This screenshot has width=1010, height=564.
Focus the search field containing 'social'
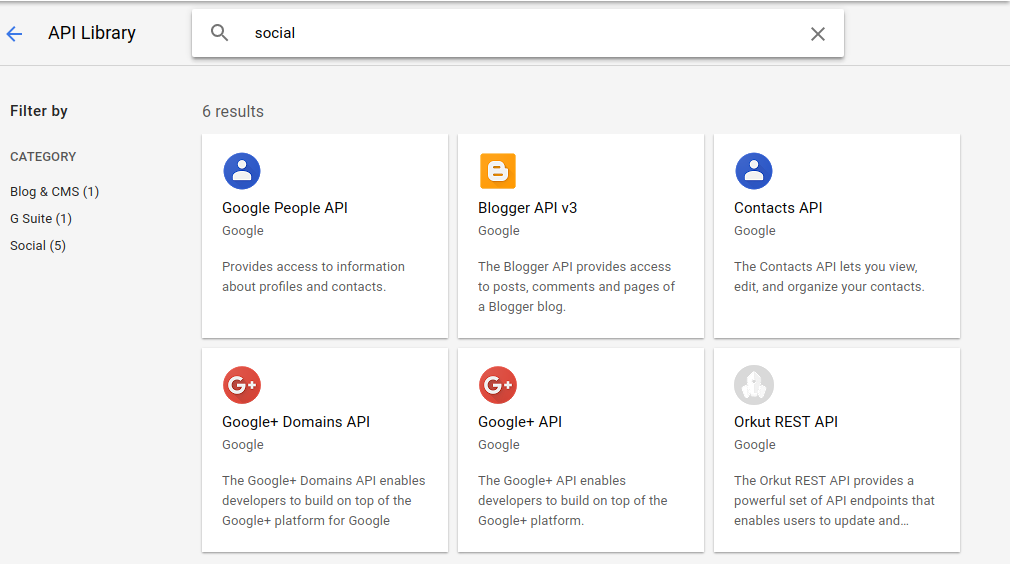[518, 33]
